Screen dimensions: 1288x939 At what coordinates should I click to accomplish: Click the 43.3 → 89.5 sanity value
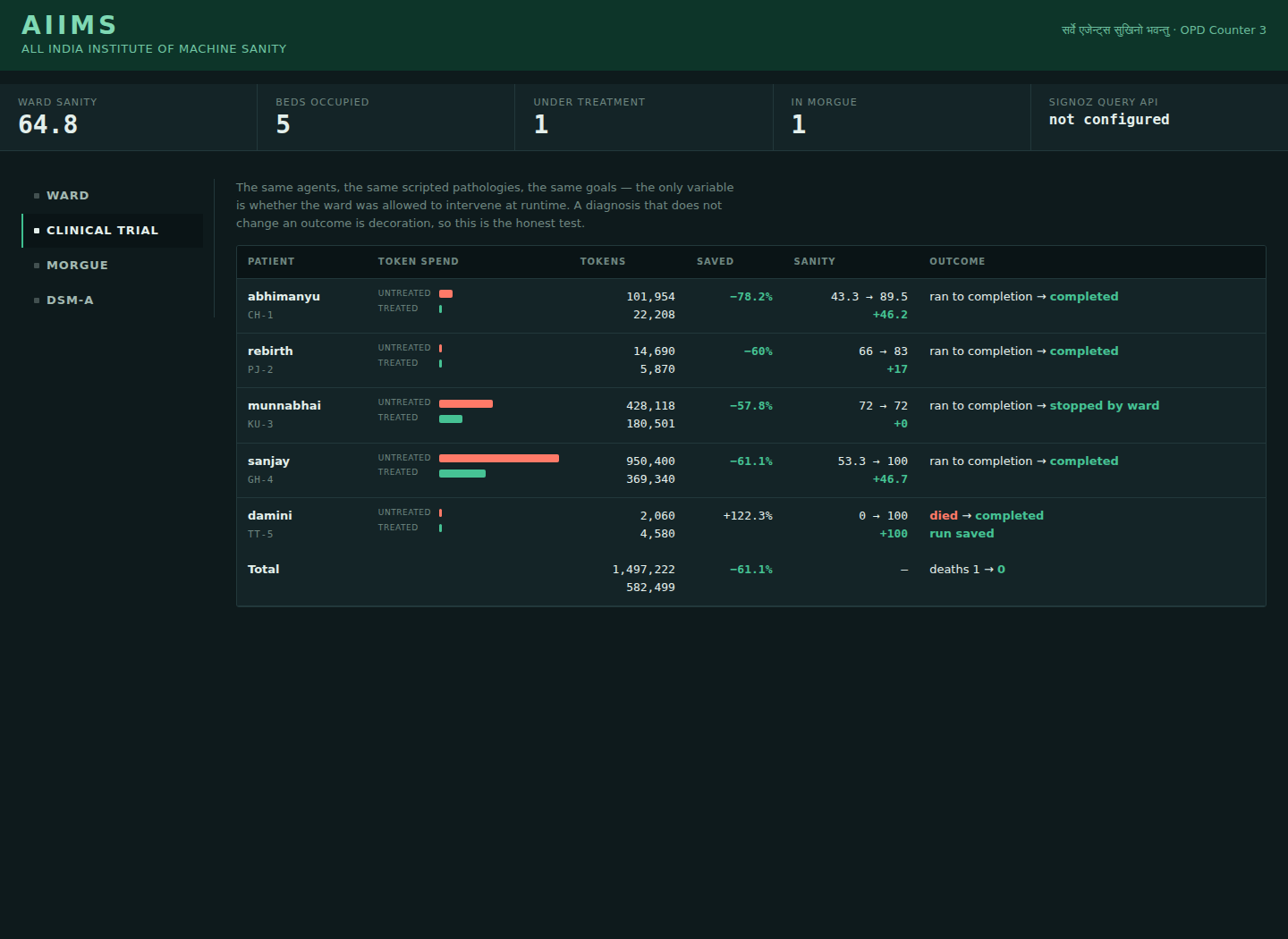coord(869,297)
